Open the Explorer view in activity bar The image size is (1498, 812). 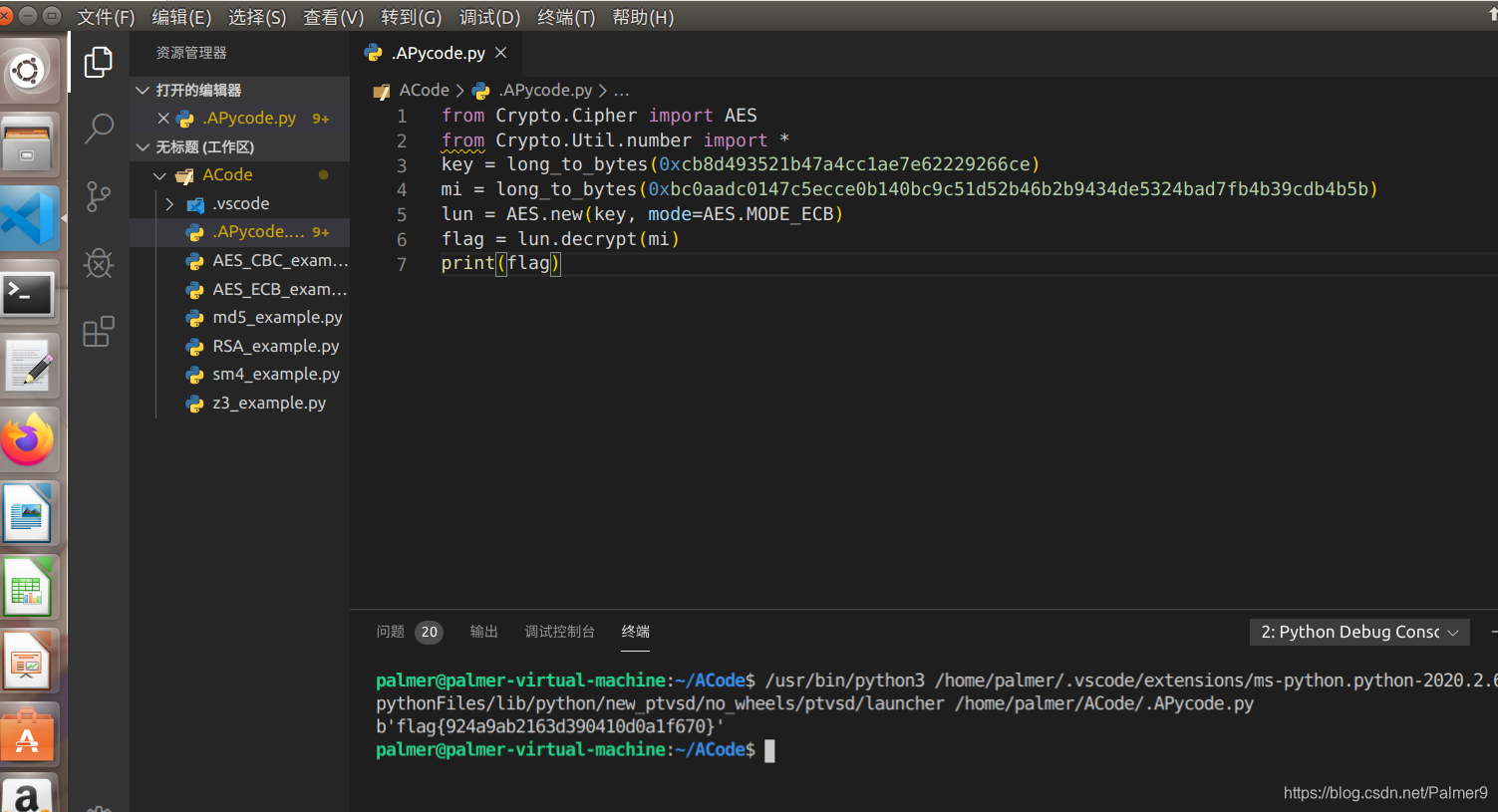pos(99,63)
